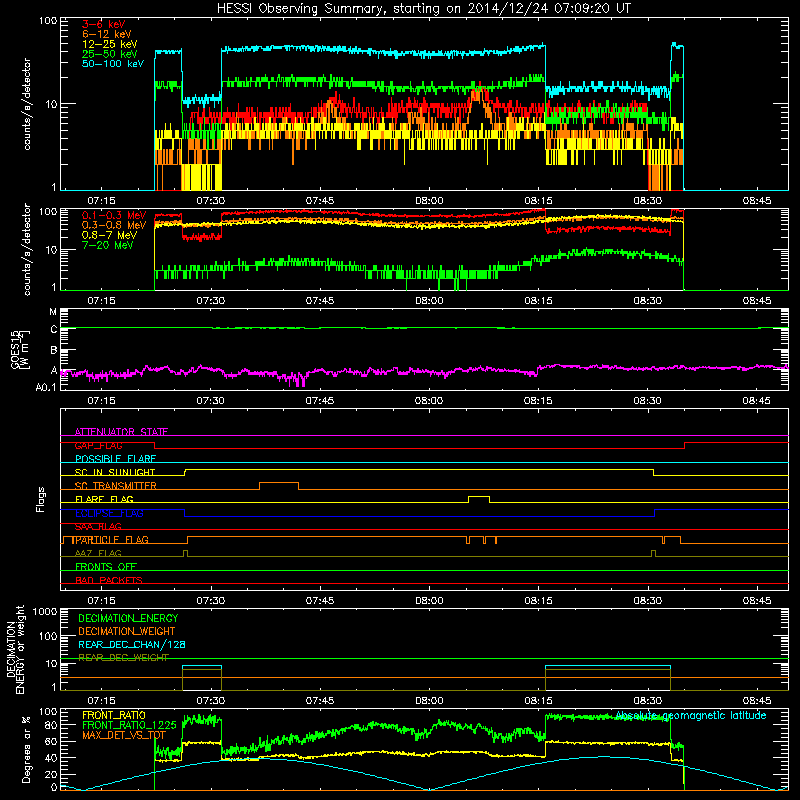The height and width of the screenshot is (800, 800).
Task: Click 07:45 time label below Flags panel
Action: tap(320, 601)
